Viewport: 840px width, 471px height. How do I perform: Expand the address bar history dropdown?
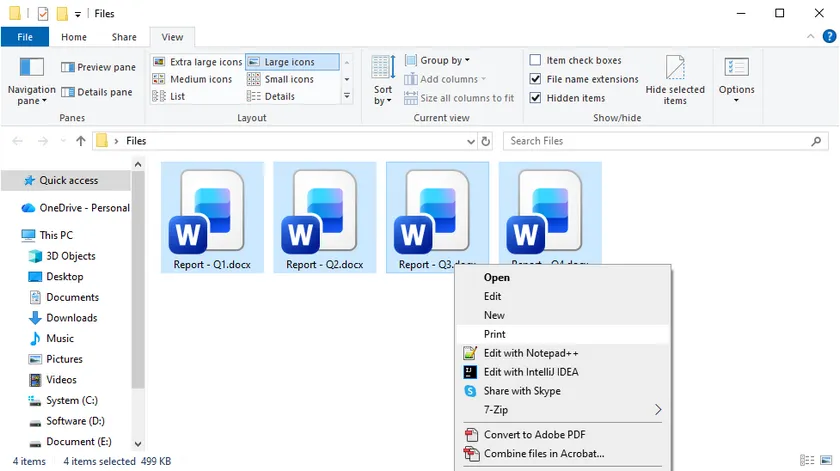pos(471,141)
